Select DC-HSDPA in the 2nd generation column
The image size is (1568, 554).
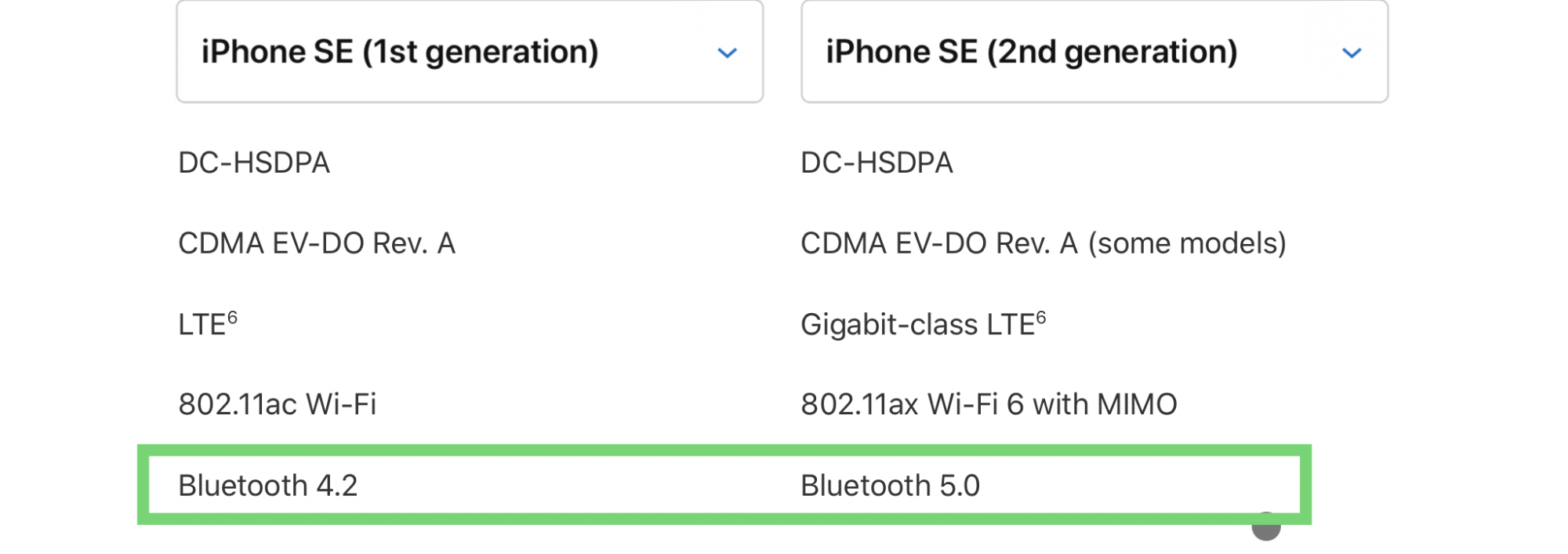[877, 163]
